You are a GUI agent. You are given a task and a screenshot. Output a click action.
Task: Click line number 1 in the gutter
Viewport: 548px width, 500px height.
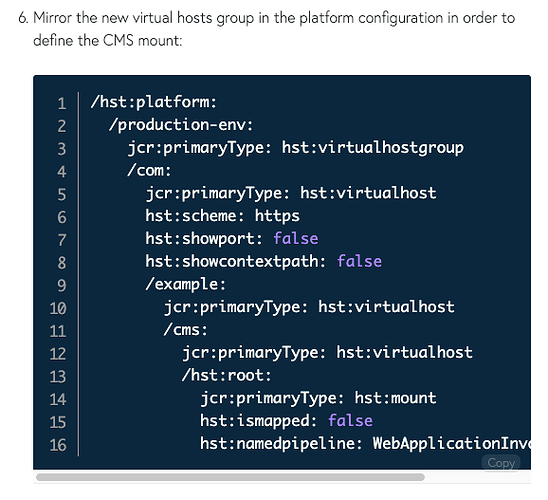click(x=62, y=104)
